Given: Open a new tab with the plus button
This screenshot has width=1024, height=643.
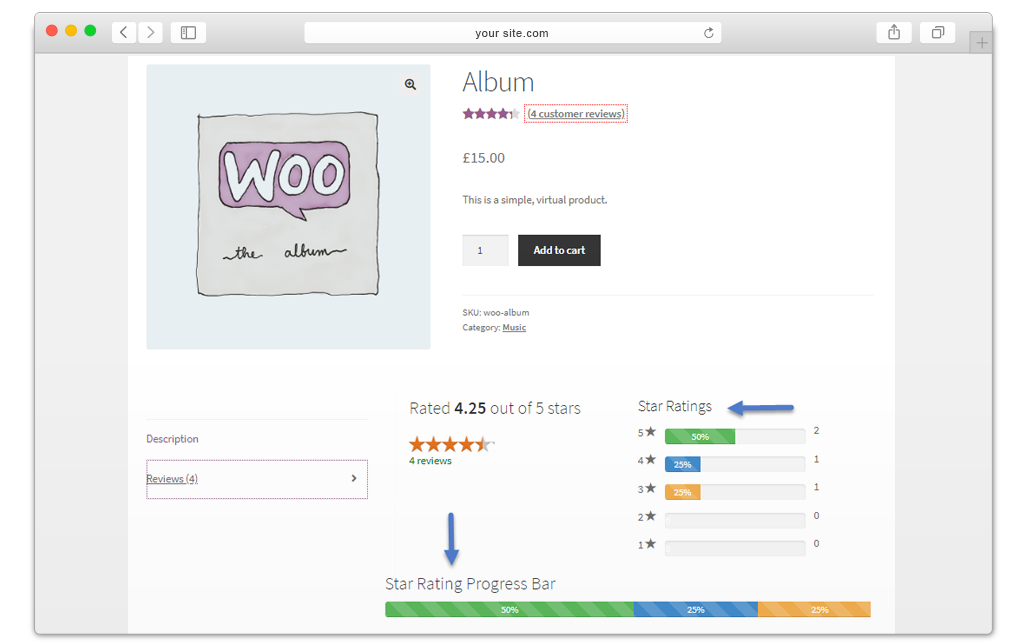Looking at the screenshot, I should 981,43.
